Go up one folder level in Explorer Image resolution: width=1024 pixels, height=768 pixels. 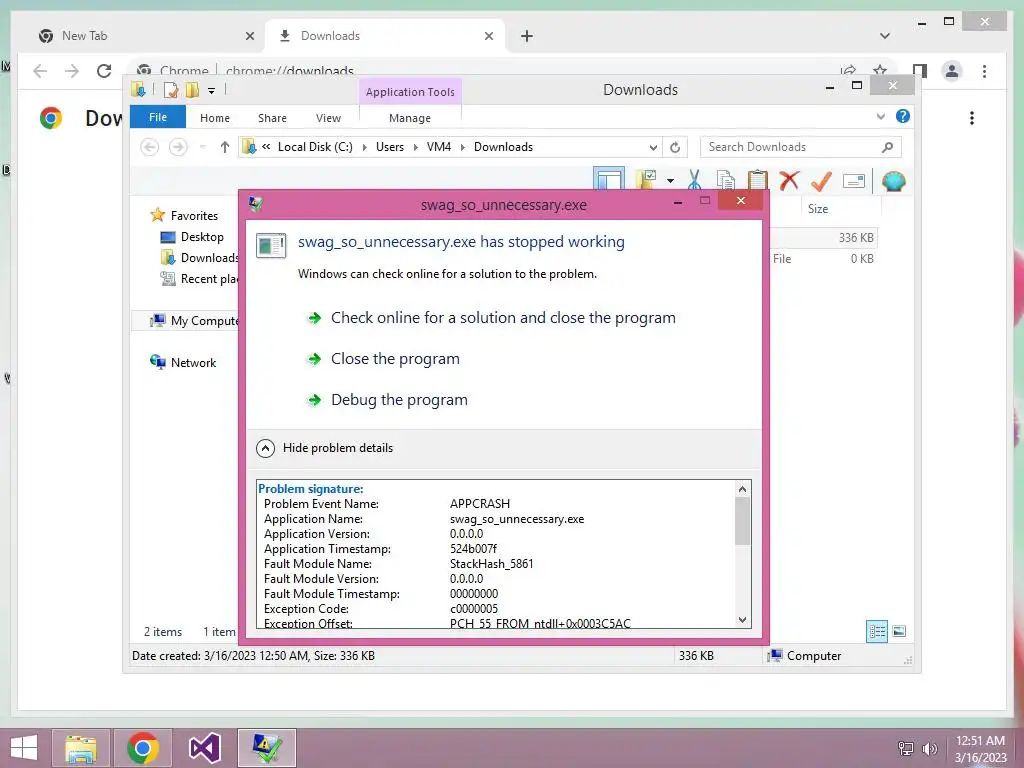[x=225, y=147]
